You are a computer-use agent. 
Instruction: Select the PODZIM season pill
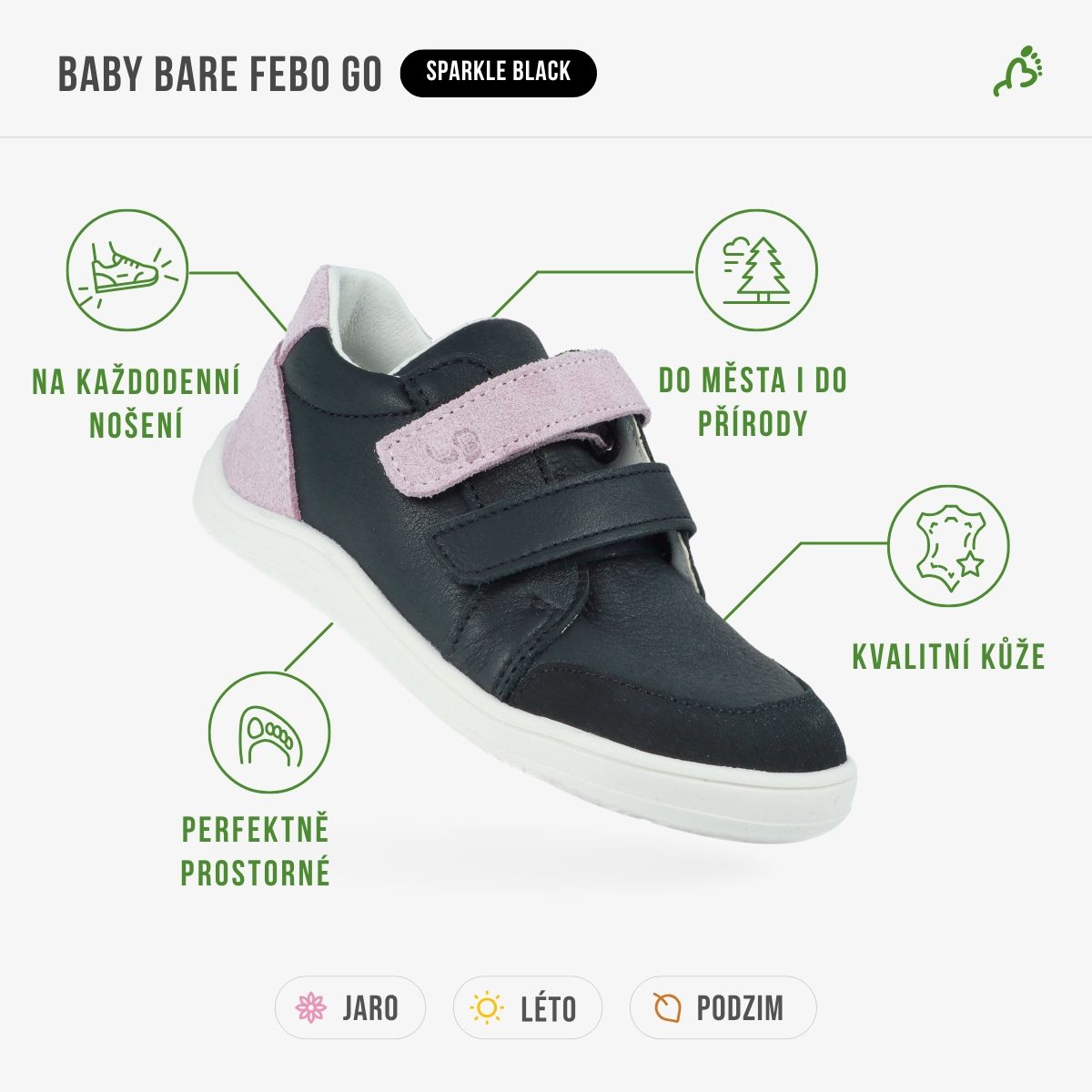723,1007
